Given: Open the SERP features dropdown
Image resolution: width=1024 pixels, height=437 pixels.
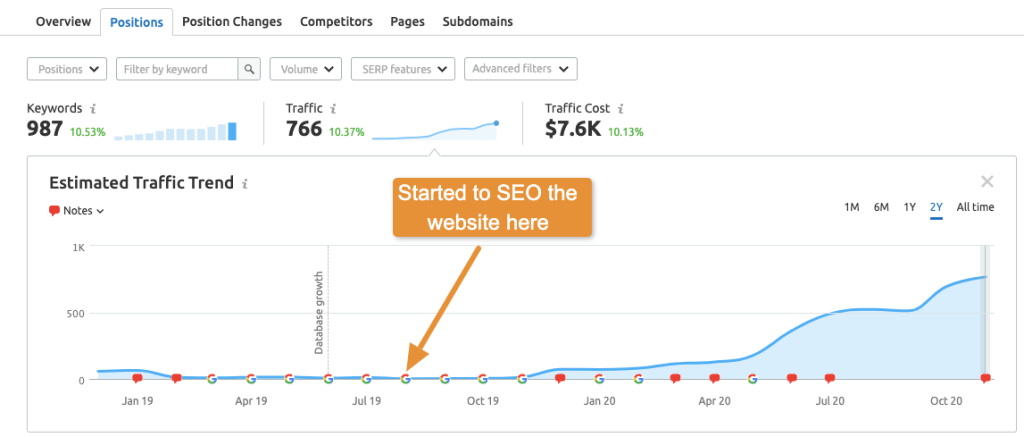Looking at the screenshot, I should (x=402, y=69).
